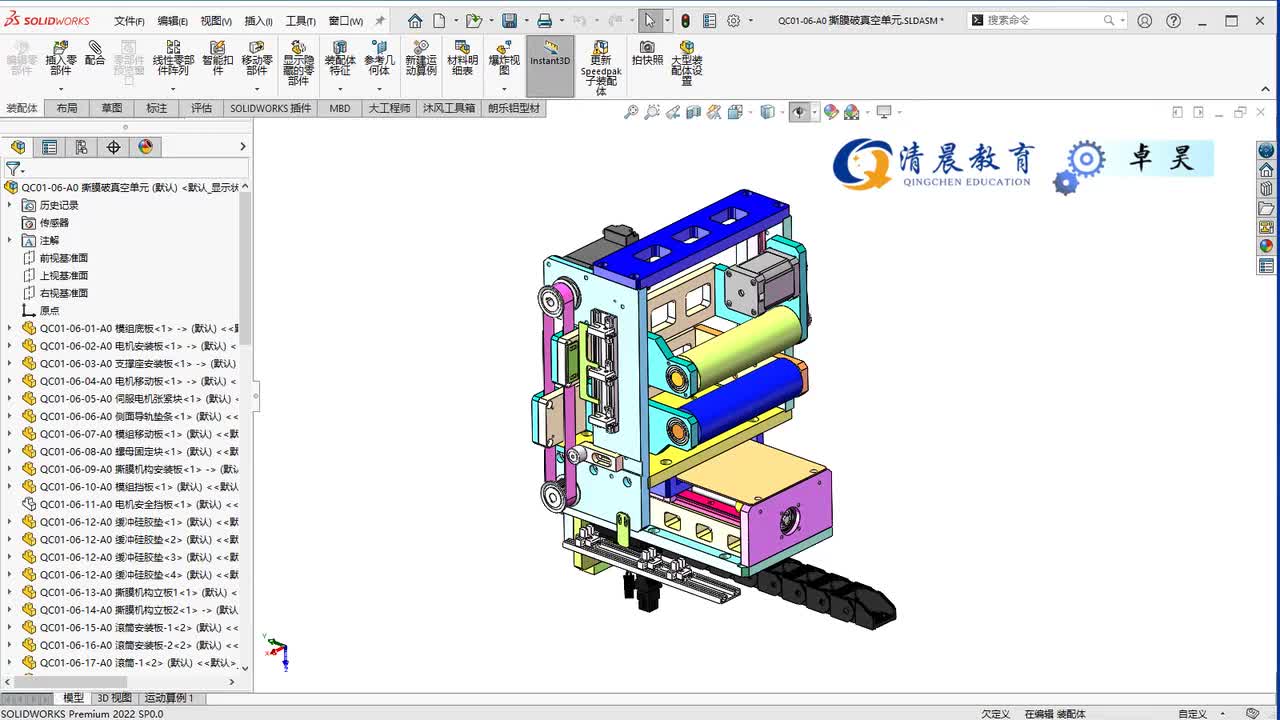Viewport: 1280px width, 720px height.
Task: Open the 文件(F) menu
Action: coord(129,21)
